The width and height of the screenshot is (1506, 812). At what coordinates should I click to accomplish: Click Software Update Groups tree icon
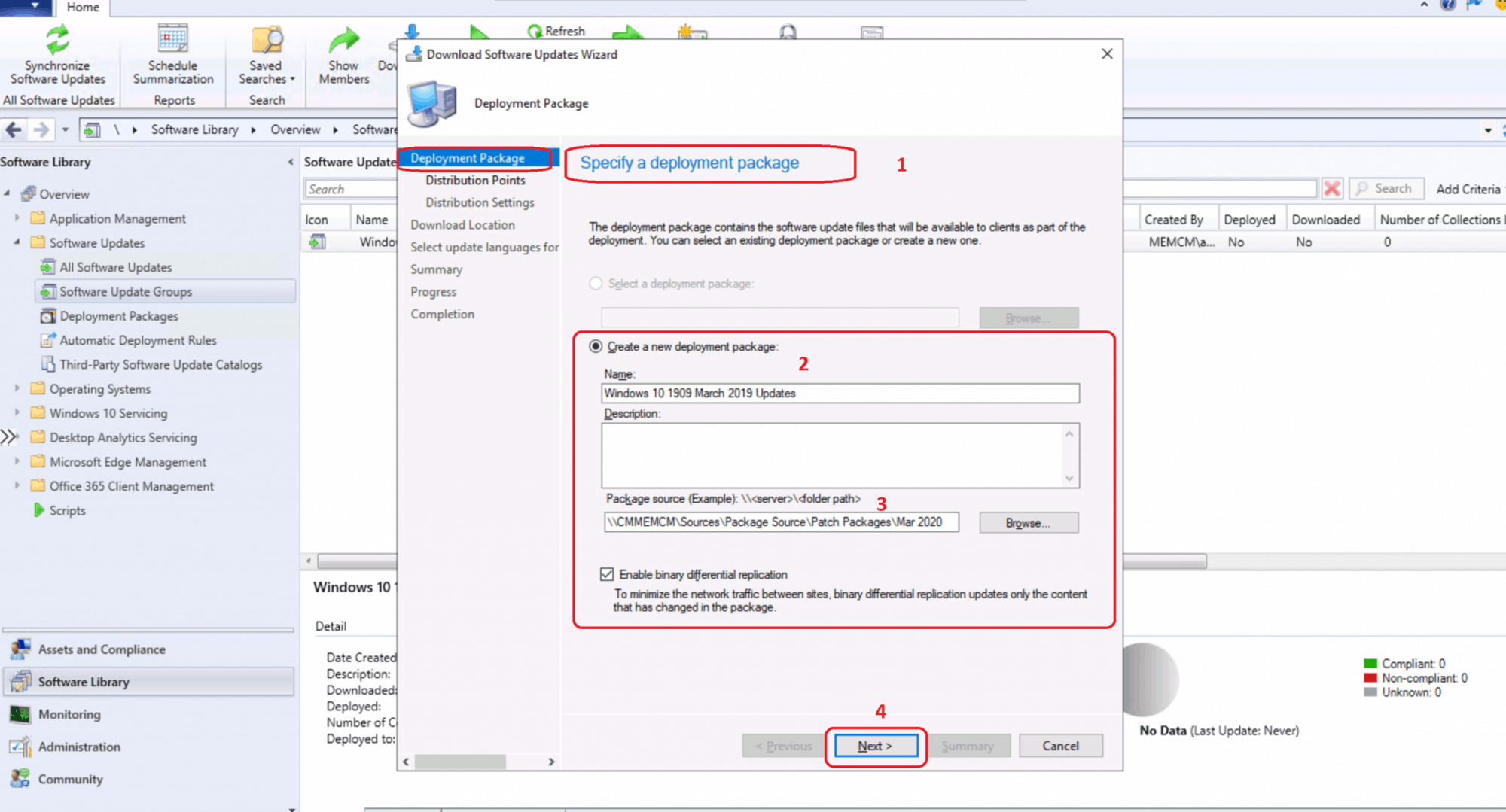[x=47, y=291]
